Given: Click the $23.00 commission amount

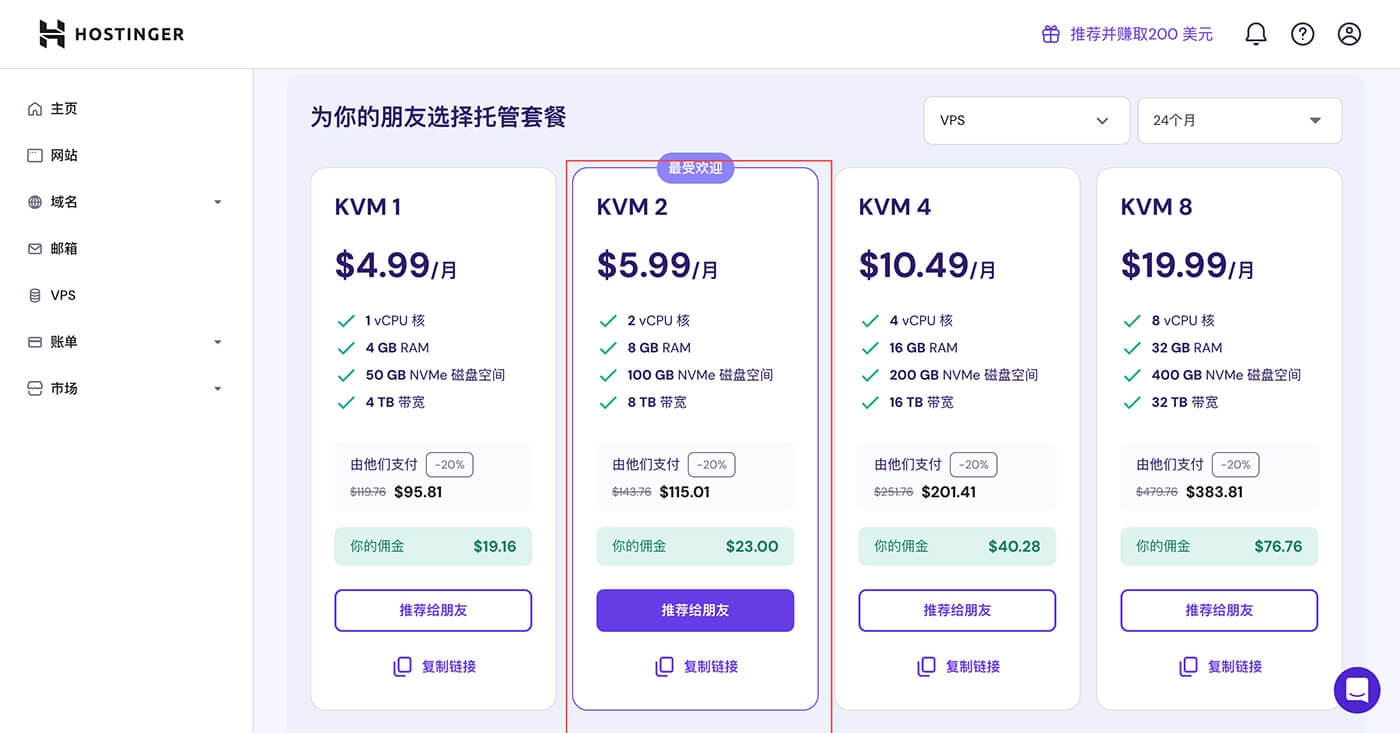Looking at the screenshot, I should 752,546.
